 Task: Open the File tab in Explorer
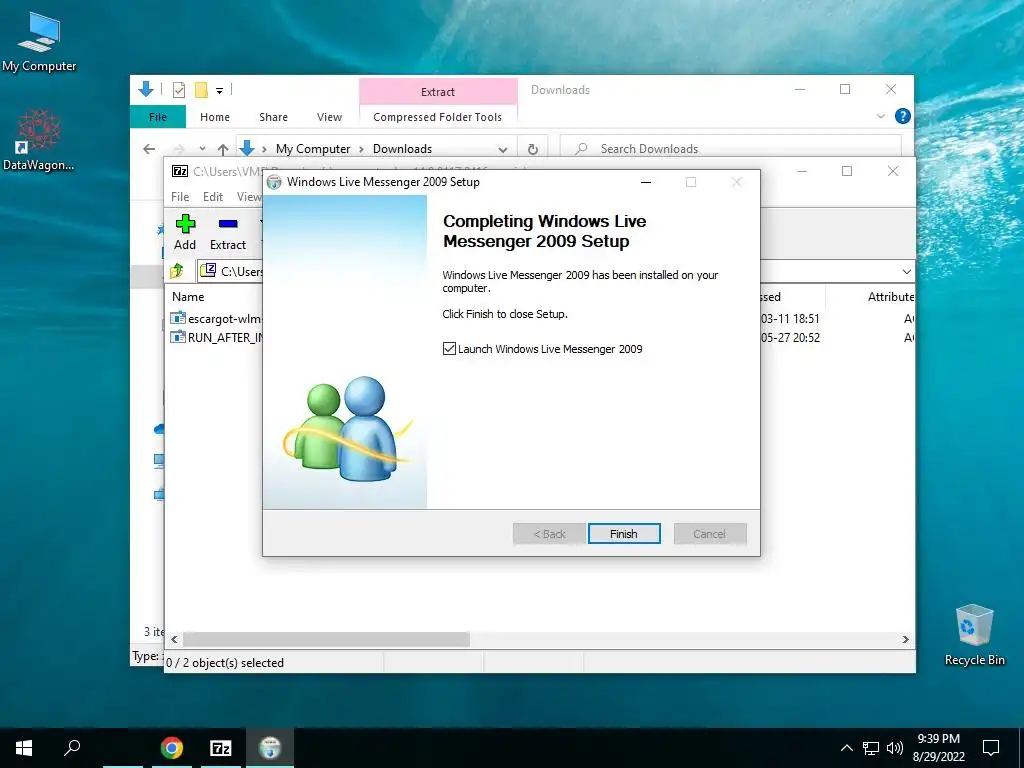158,117
